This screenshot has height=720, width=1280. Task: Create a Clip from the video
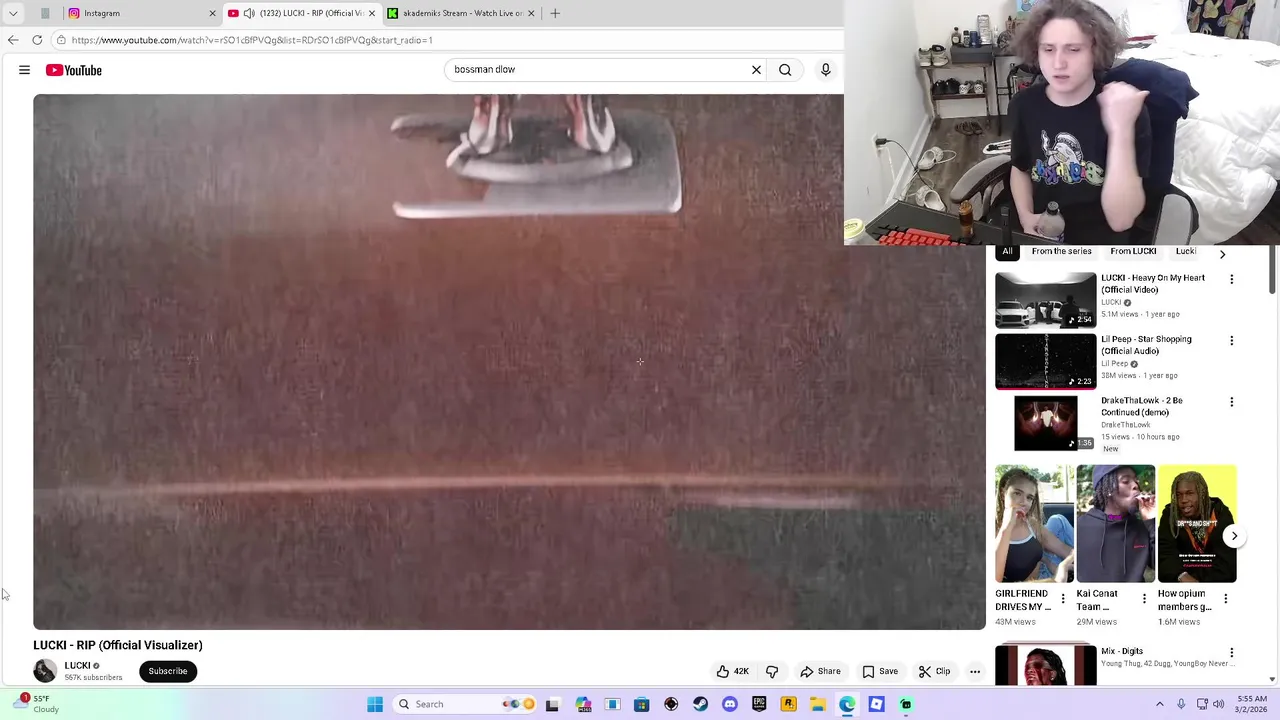pyautogui.click(x=934, y=671)
